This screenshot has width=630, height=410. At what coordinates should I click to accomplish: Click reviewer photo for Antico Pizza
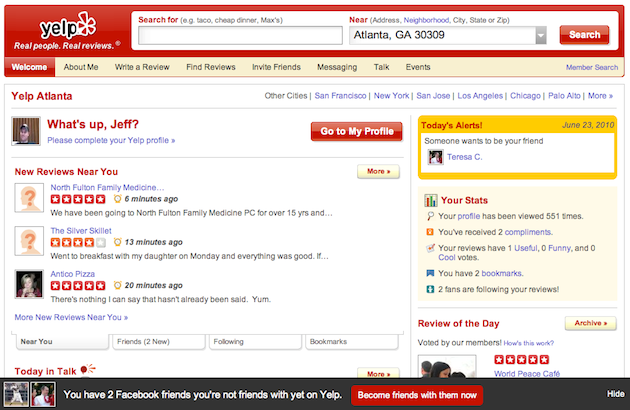click(x=29, y=284)
